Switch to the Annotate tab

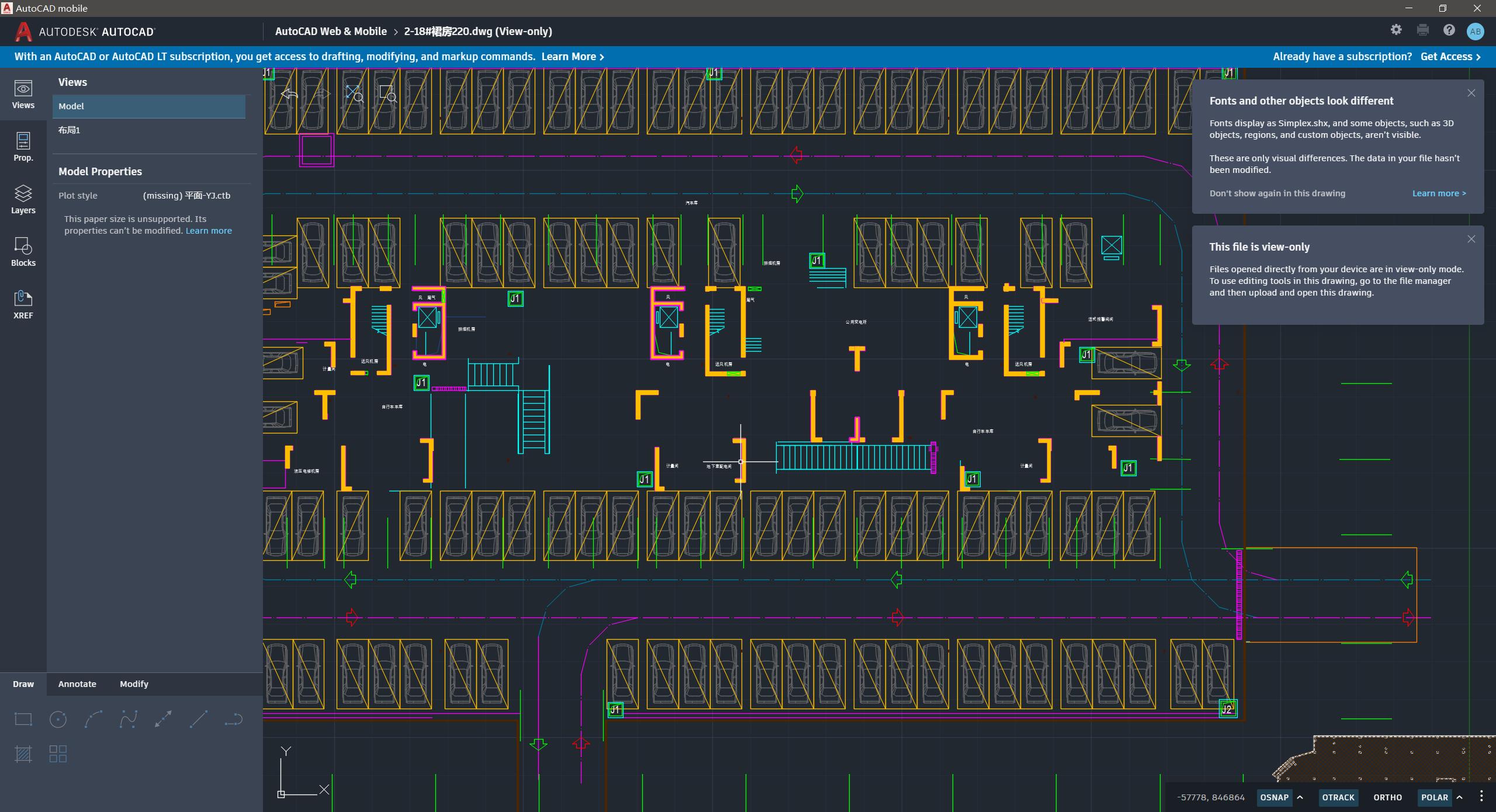click(x=77, y=684)
